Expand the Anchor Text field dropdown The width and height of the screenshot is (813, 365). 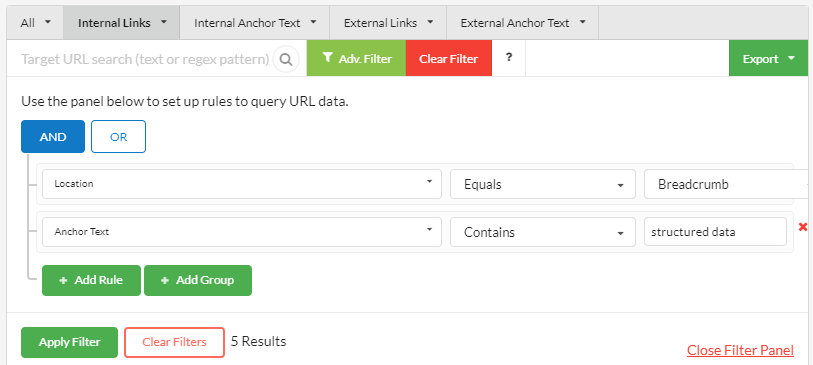pos(242,232)
